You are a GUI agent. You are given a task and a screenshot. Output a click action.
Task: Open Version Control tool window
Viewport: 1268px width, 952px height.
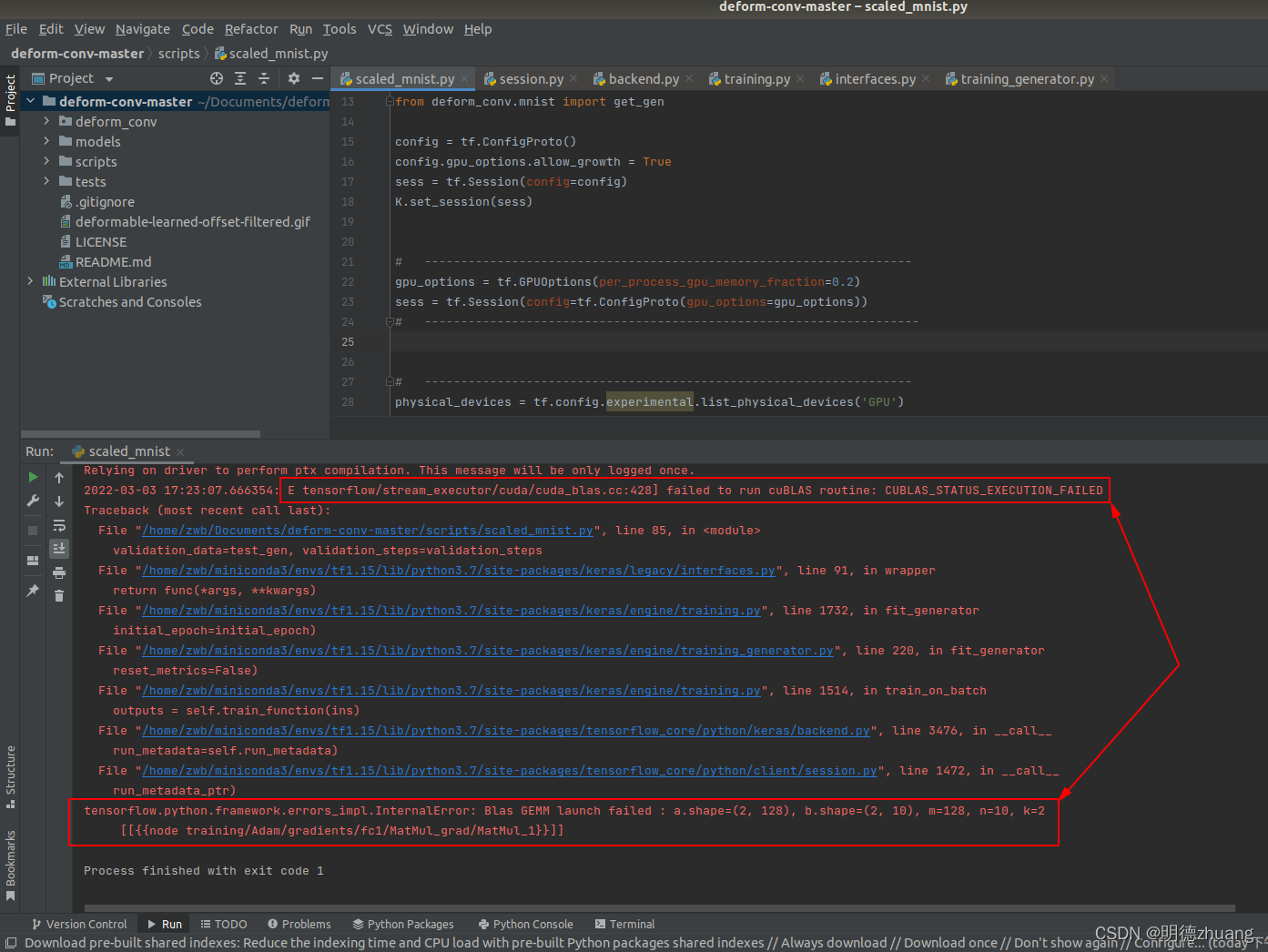(79, 924)
